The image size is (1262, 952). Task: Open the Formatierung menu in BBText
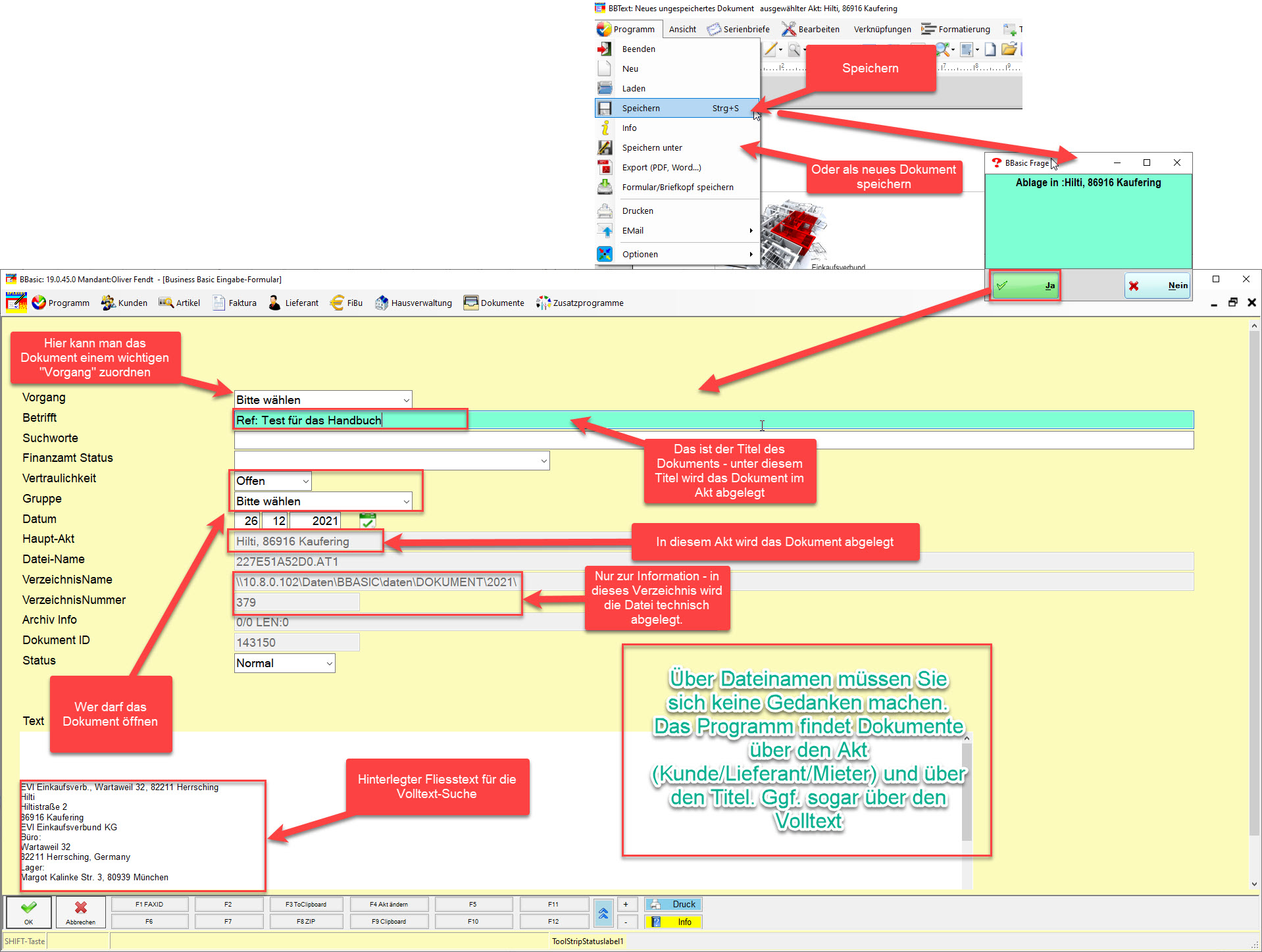click(955, 30)
